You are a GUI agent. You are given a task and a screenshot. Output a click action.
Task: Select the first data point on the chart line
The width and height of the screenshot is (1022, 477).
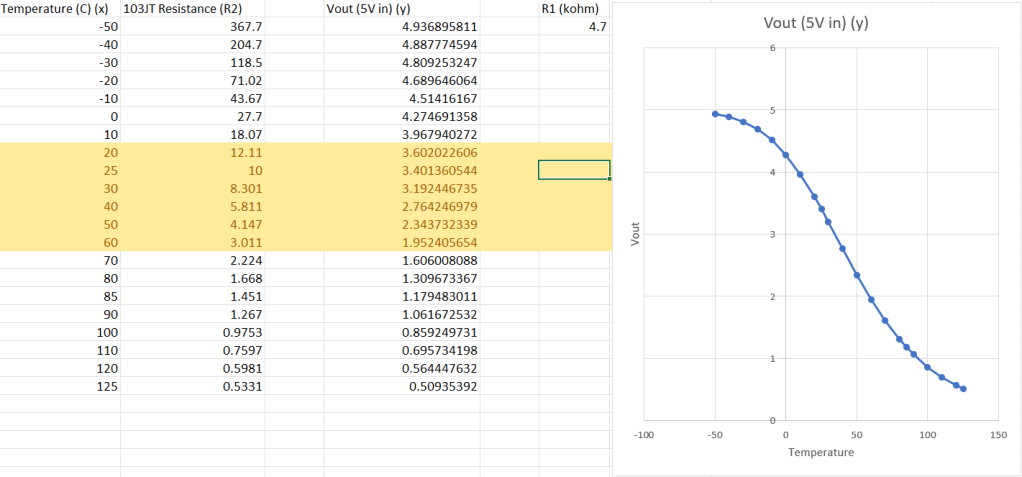[x=715, y=114]
